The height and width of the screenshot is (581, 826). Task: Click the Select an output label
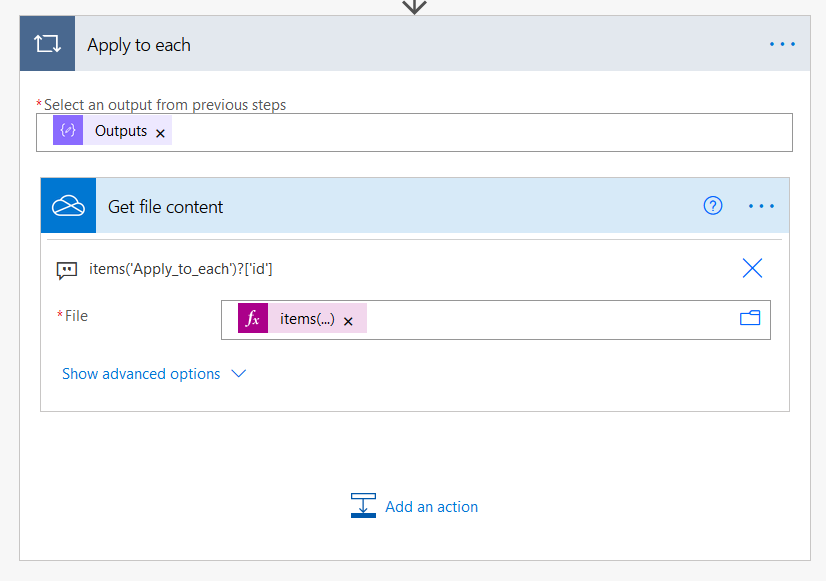click(164, 105)
